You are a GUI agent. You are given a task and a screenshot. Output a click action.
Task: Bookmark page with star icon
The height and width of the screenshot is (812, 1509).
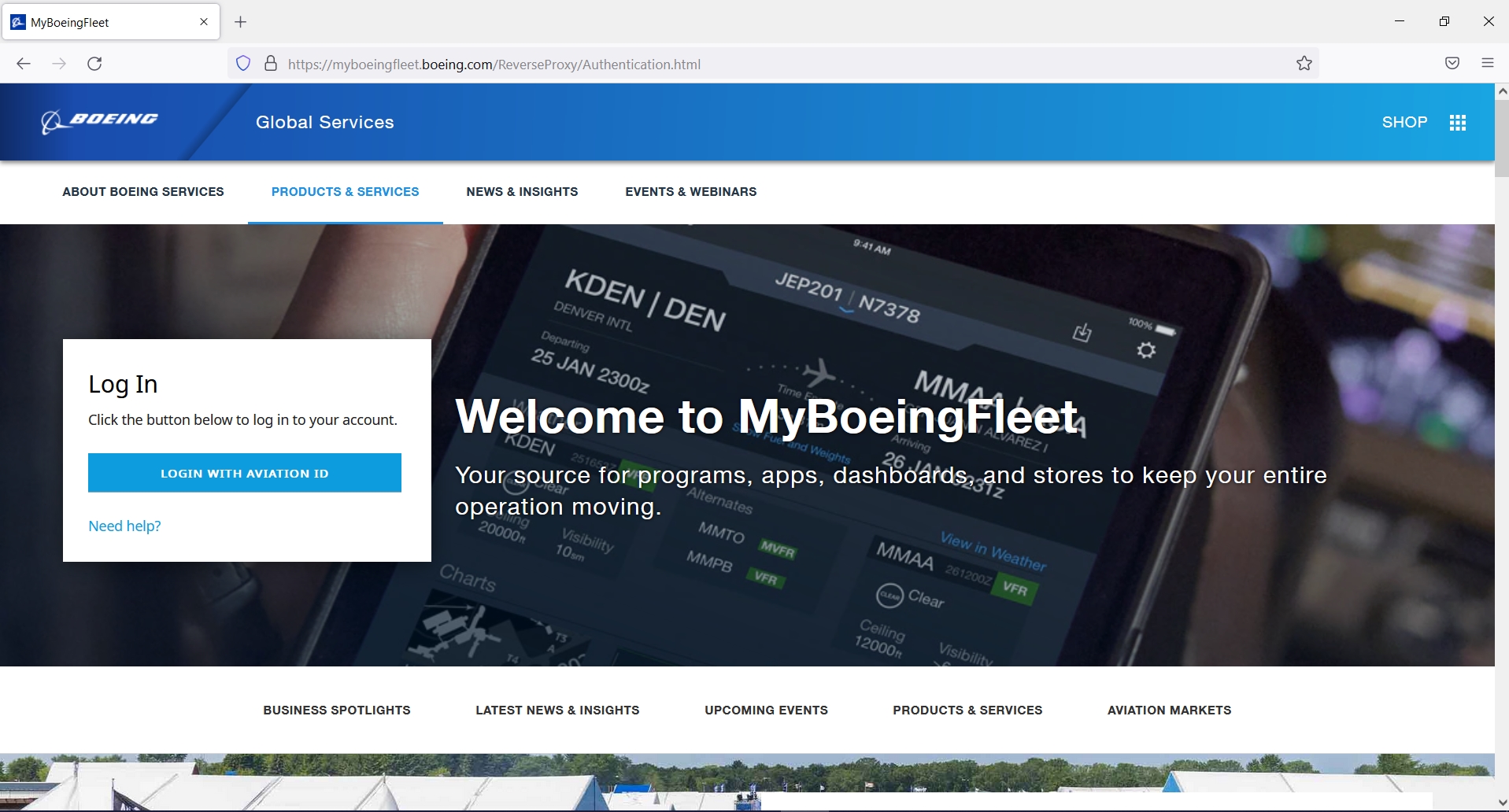tap(1304, 64)
